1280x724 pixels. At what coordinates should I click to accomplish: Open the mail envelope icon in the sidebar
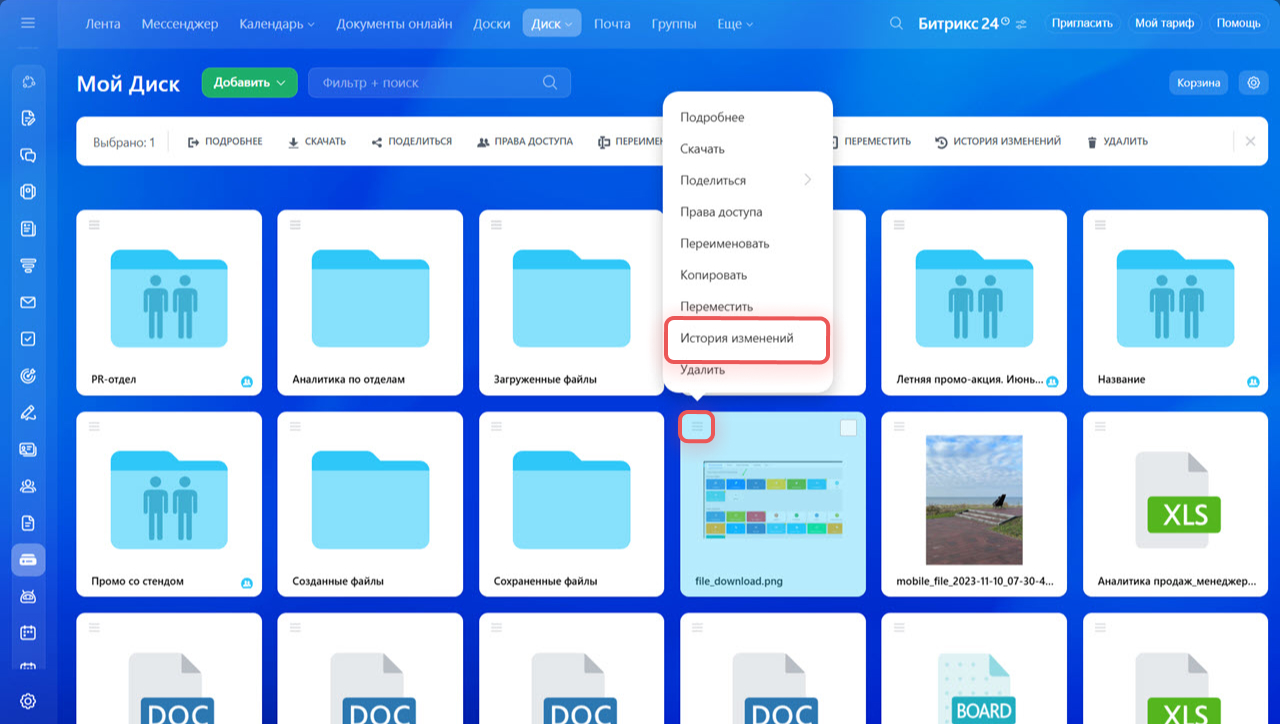pos(28,302)
